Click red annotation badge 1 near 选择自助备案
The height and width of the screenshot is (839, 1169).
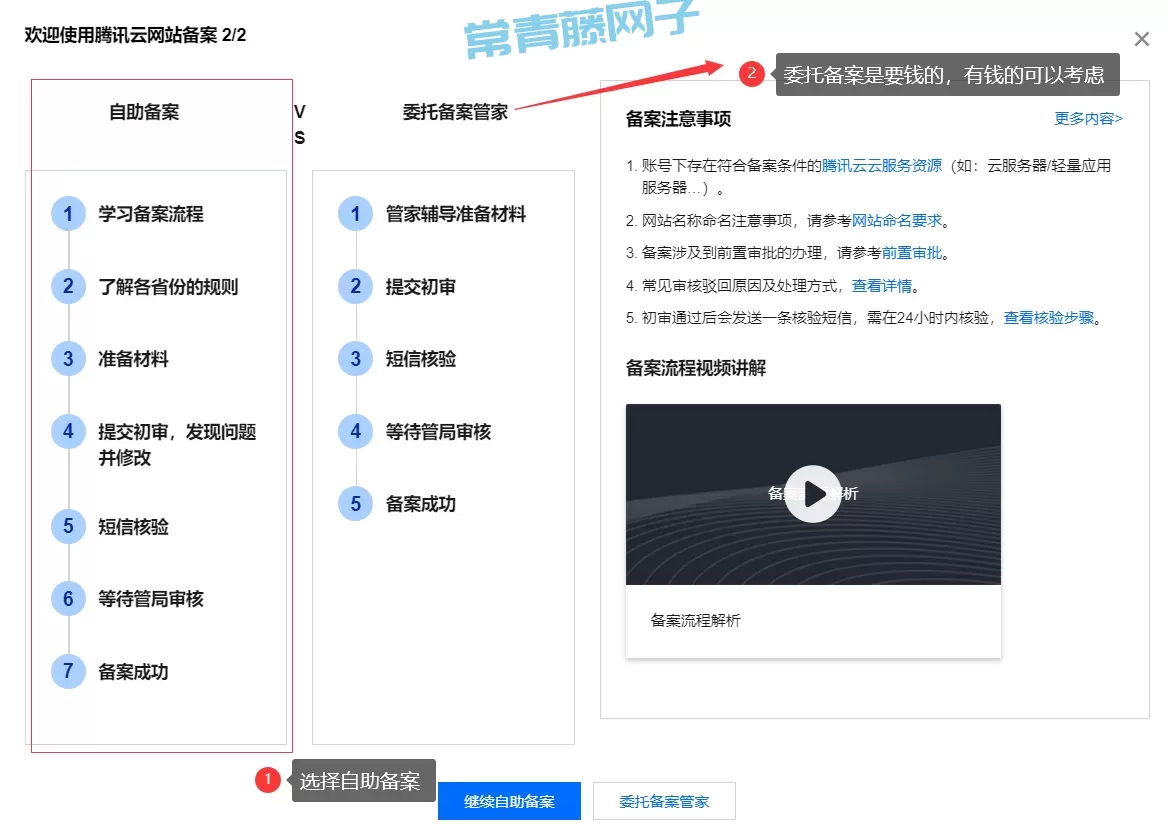[267, 780]
